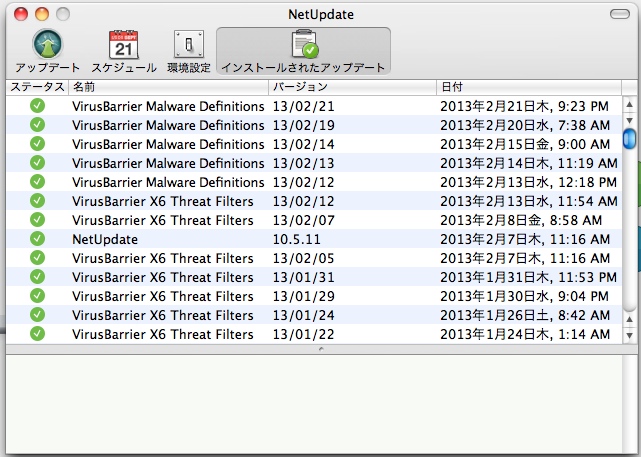Click the toolbar toggle pill in the title bar
Image resolution: width=641 pixels, height=457 pixels.
(620, 14)
